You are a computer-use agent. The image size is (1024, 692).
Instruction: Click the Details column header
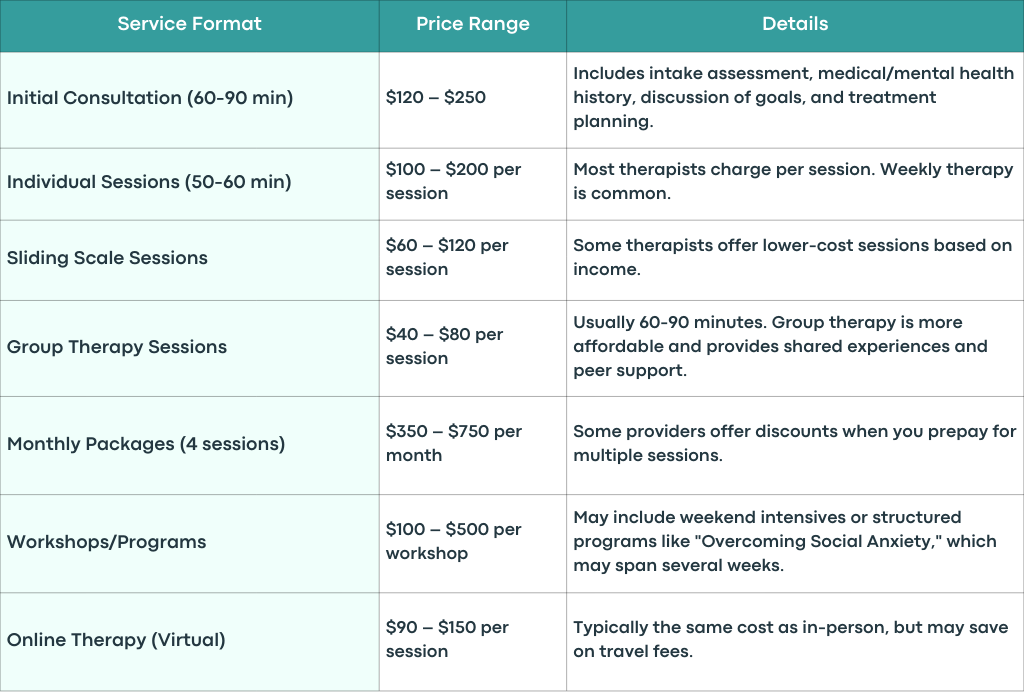(795, 26)
